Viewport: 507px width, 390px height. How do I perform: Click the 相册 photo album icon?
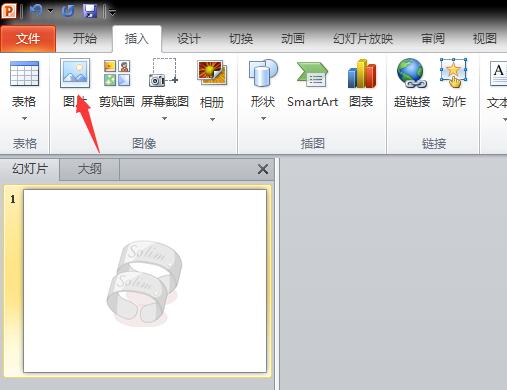point(212,73)
